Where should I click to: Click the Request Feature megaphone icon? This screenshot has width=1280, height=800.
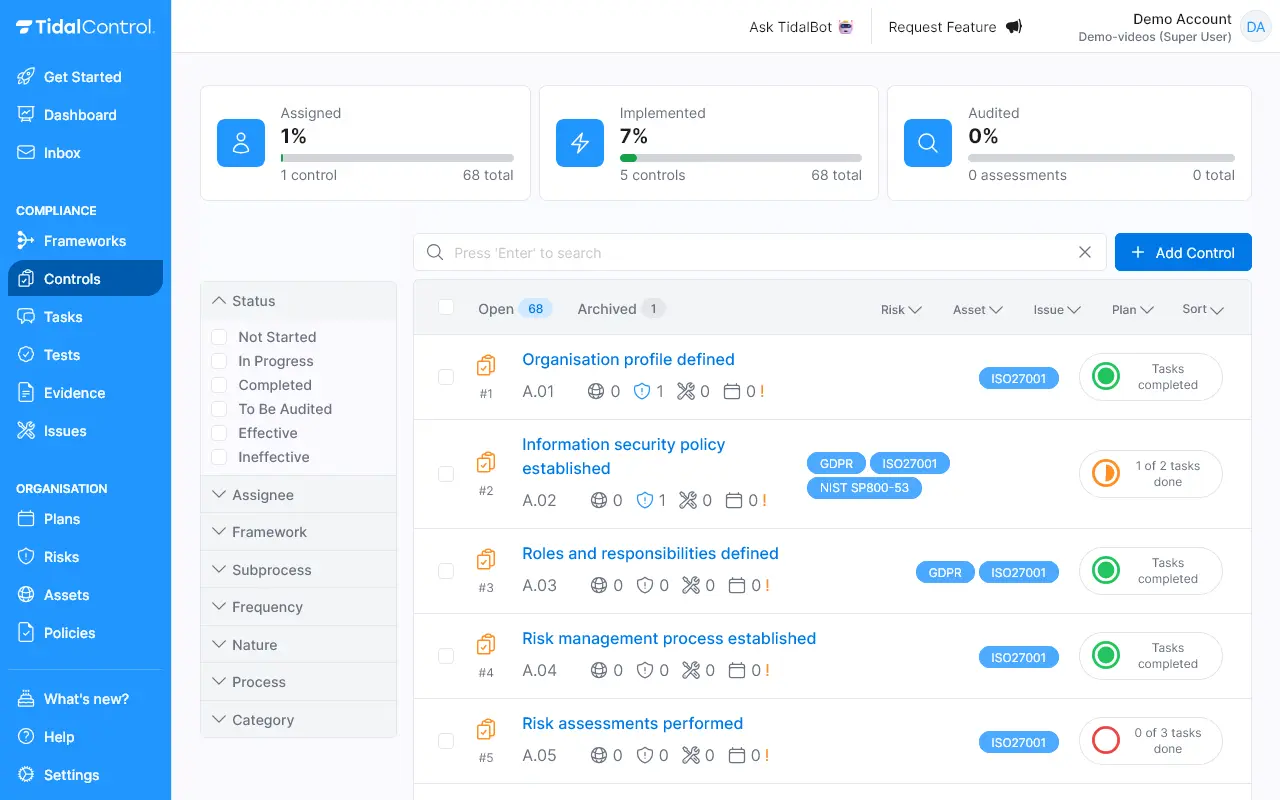tap(1014, 27)
